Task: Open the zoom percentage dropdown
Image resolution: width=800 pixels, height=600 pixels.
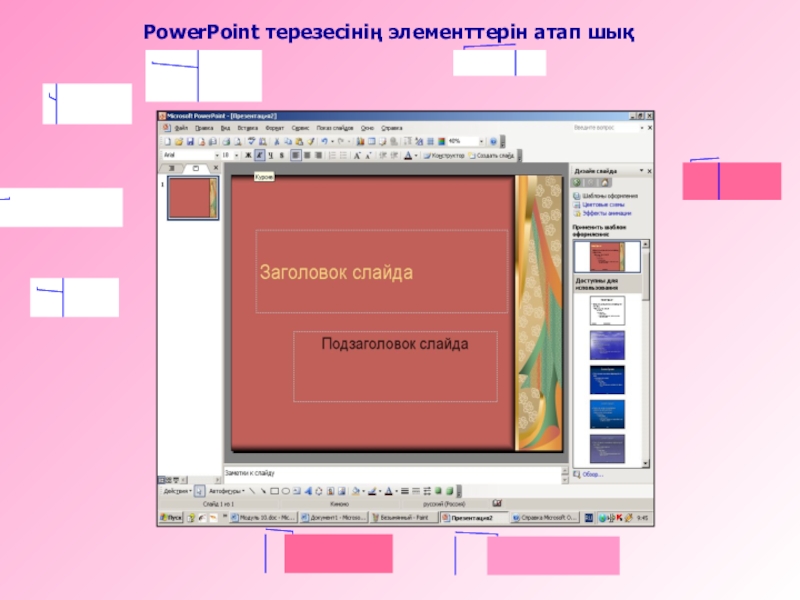Action: tap(481, 141)
